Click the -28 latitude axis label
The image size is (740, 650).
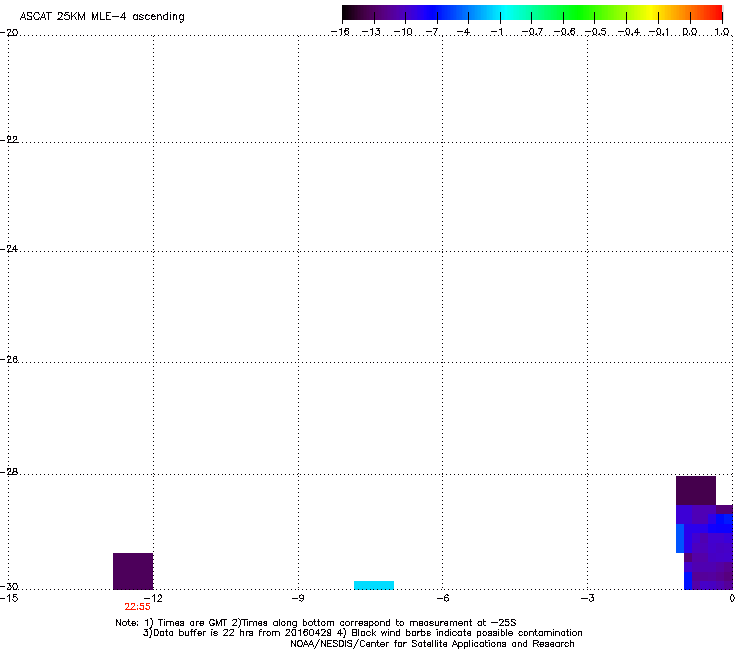click(9, 472)
